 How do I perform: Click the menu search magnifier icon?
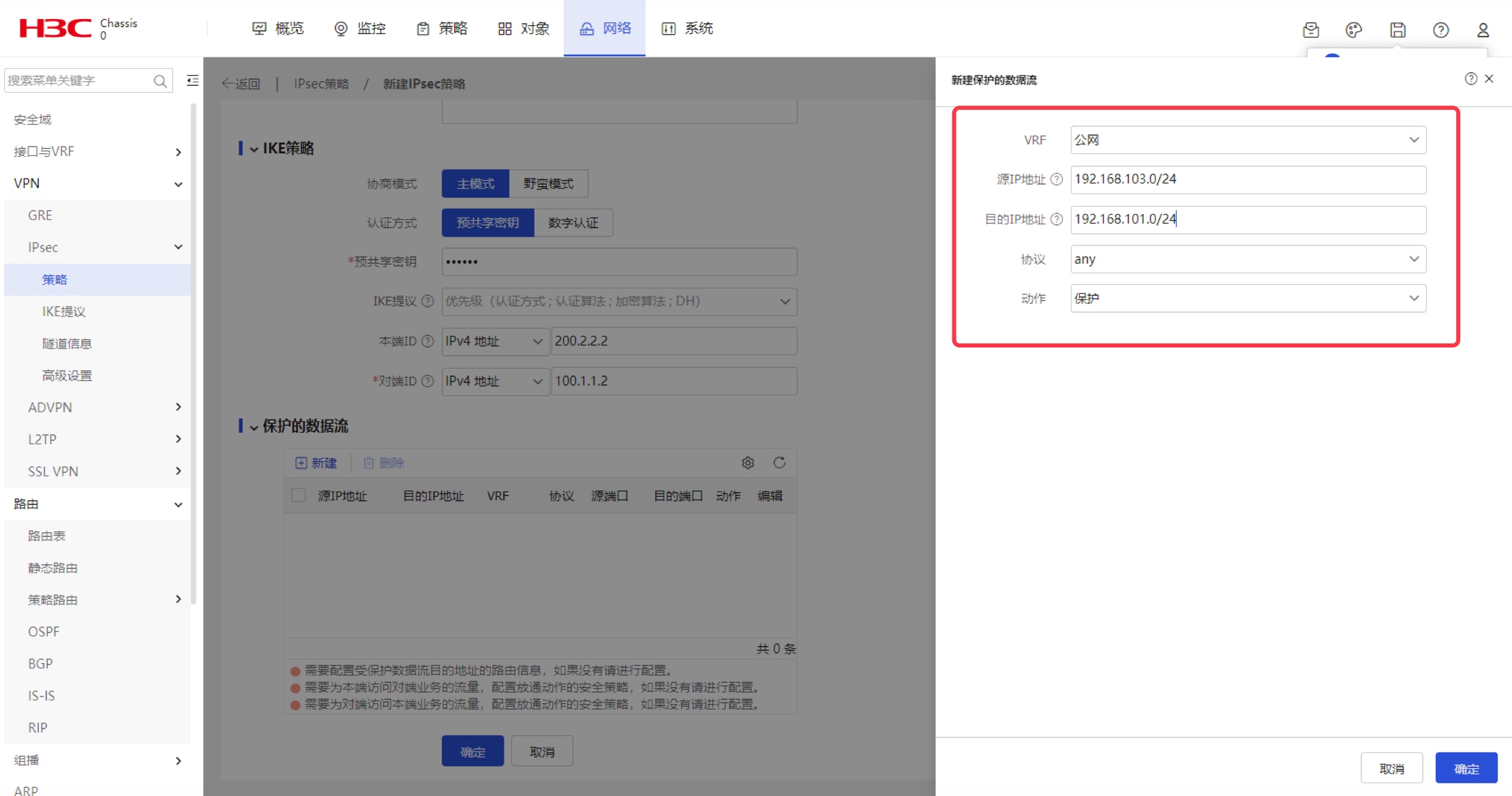[x=160, y=81]
